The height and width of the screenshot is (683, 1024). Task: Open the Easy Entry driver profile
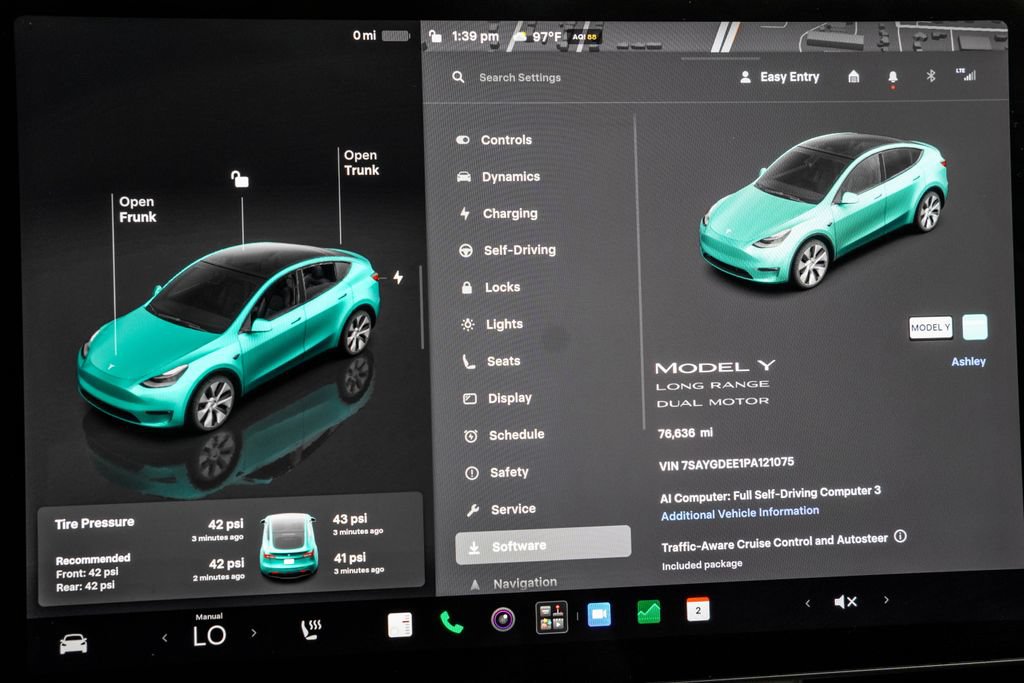[x=780, y=77]
